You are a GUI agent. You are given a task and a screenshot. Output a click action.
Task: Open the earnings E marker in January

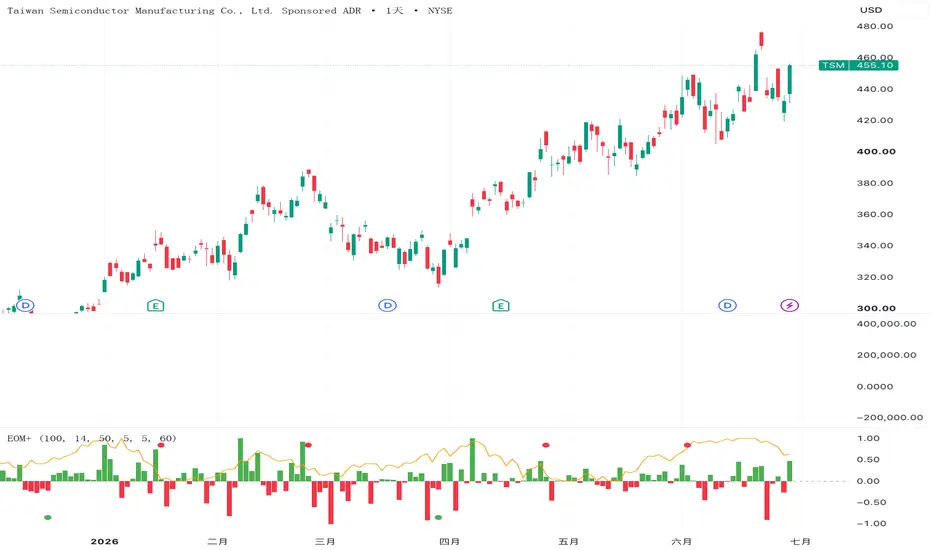click(x=156, y=306)
